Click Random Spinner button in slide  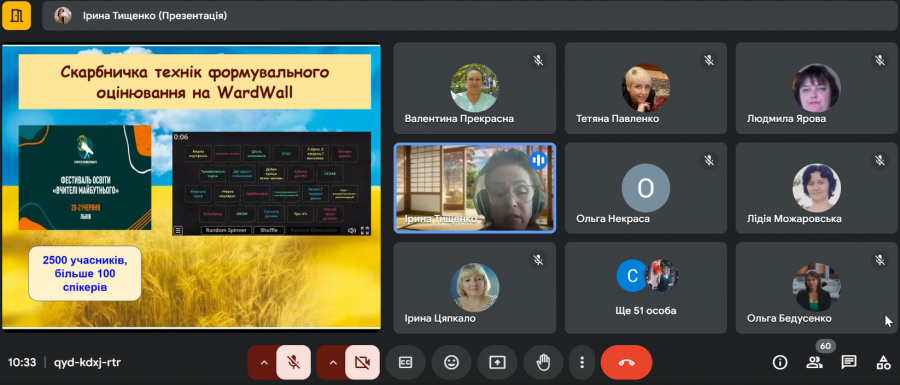[226, 230]
